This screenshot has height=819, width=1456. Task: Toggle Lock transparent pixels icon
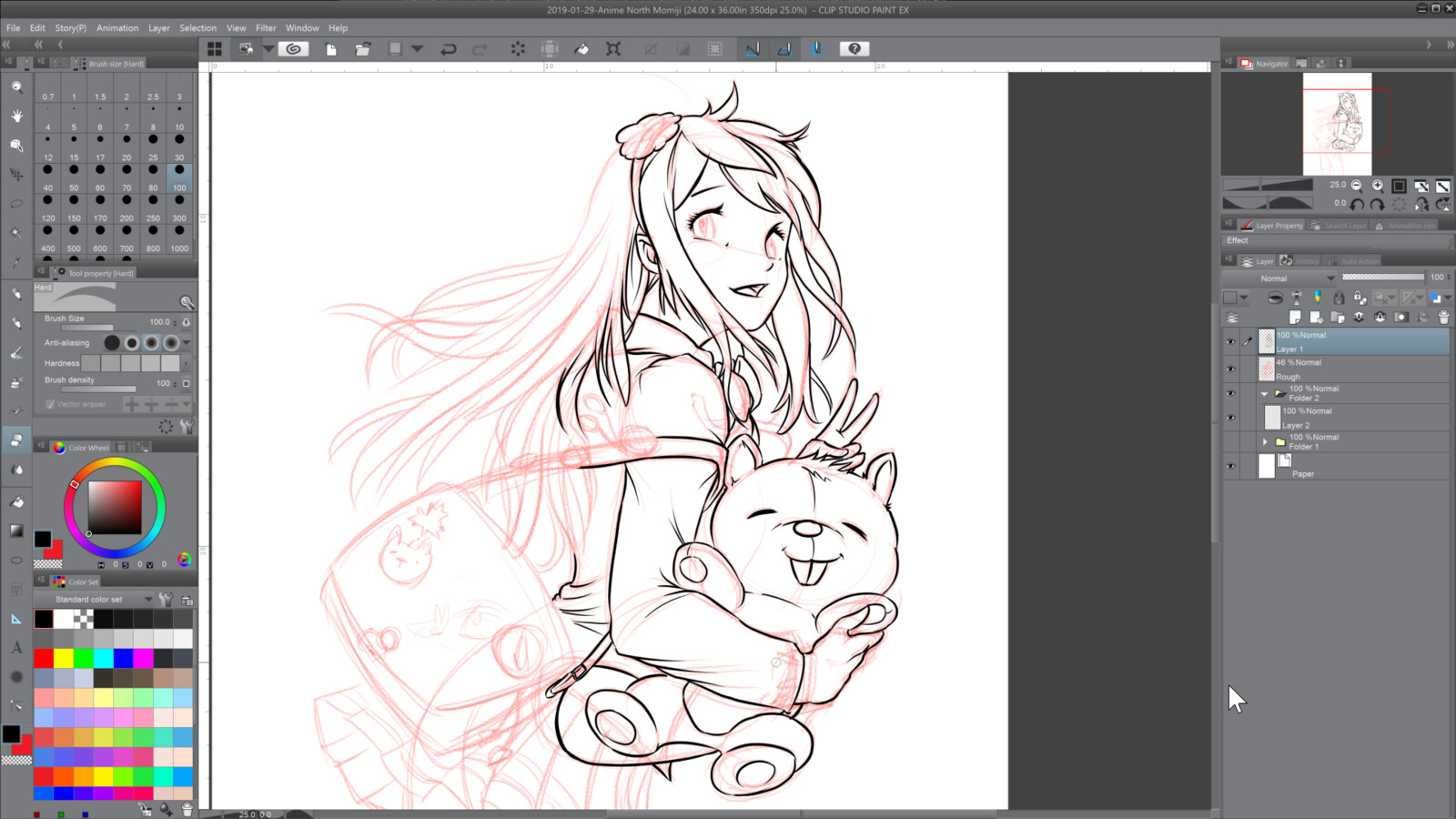pos(1360,298)
